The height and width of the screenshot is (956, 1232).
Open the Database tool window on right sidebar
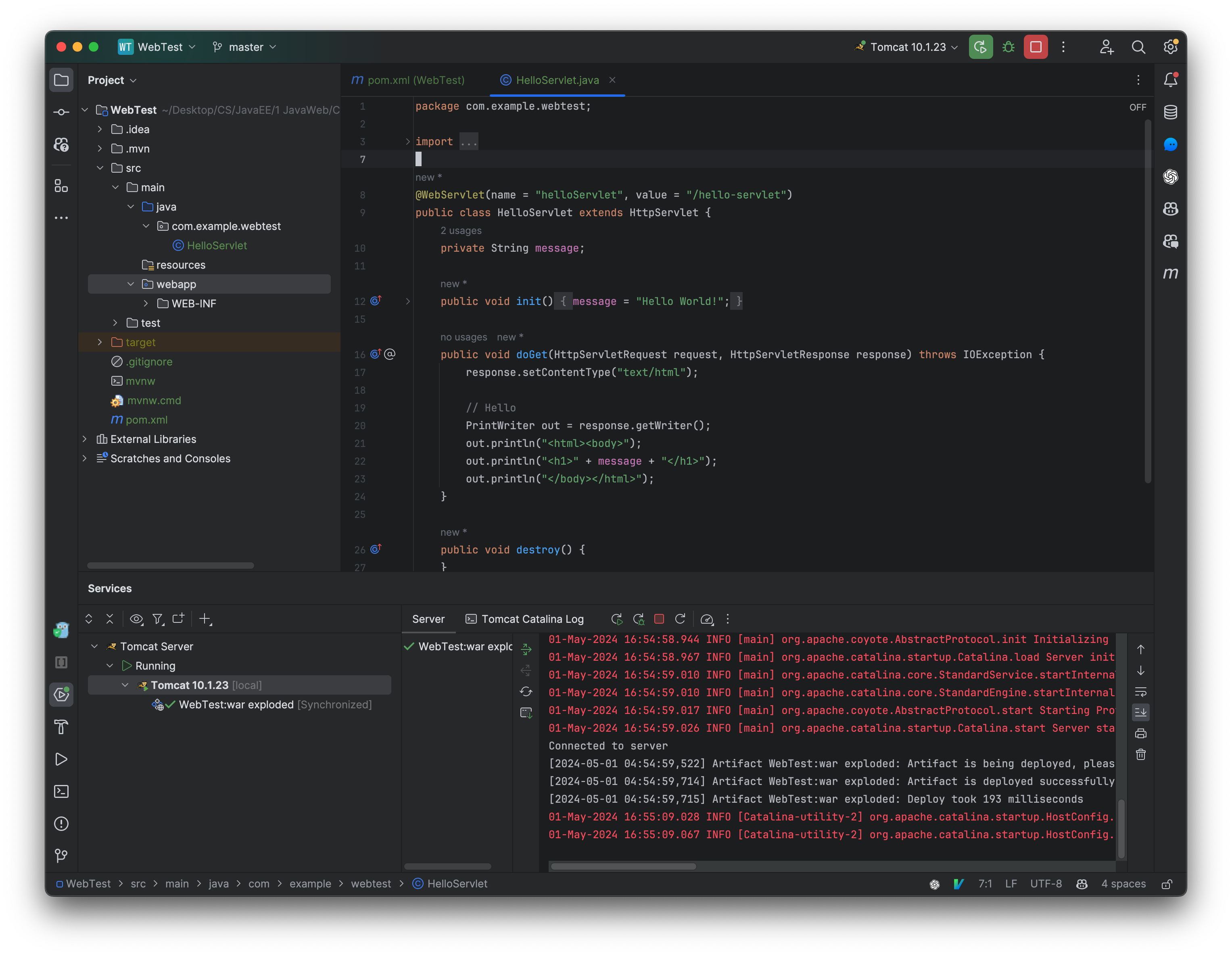pyautogui.click(x=1171, y=112)
